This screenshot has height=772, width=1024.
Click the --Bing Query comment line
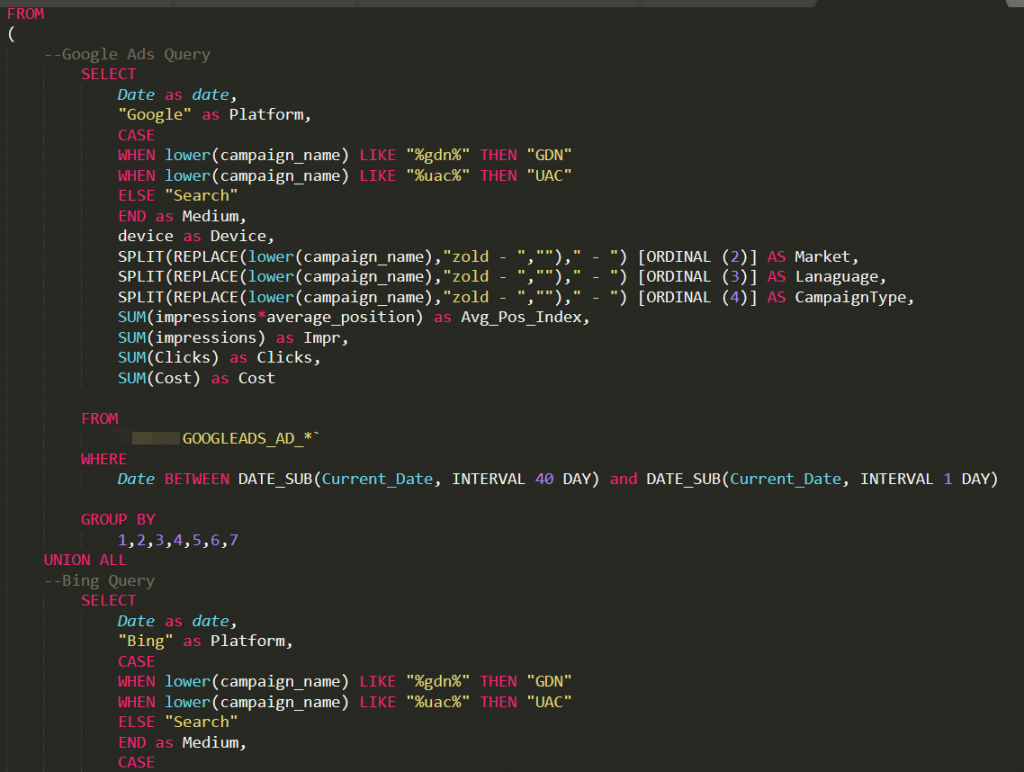[x=99, y=580]
